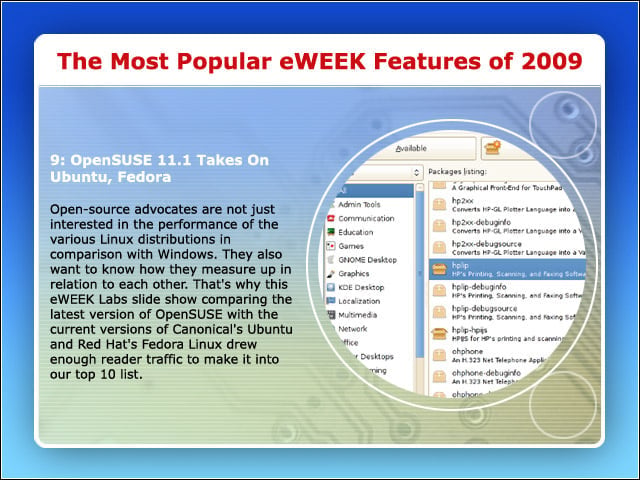640x480 pixels.
Task: Select the hp2xx-debuginfo package name
Action: (481, 222)
